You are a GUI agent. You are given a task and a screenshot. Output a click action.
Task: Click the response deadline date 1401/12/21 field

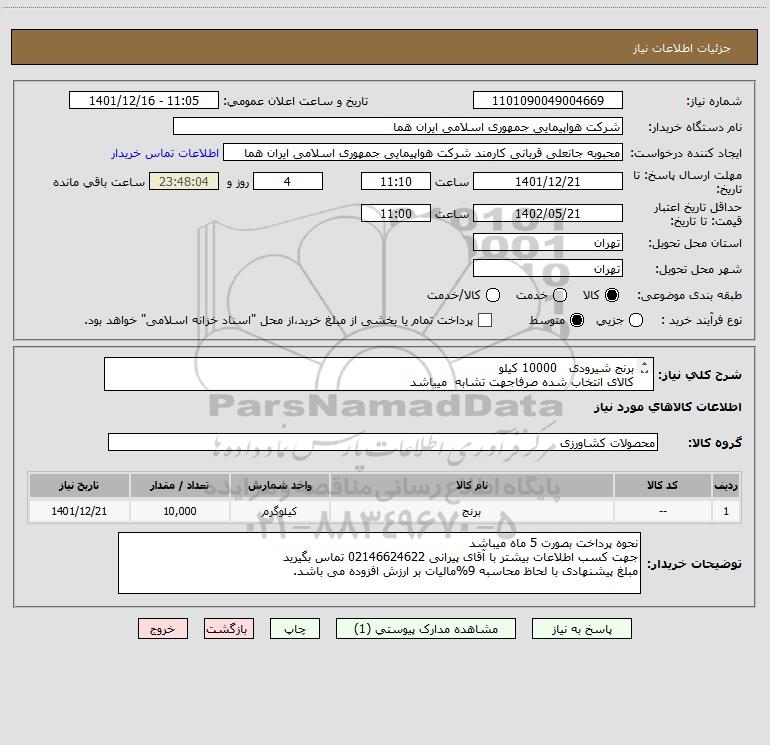(x=548, y=181)
